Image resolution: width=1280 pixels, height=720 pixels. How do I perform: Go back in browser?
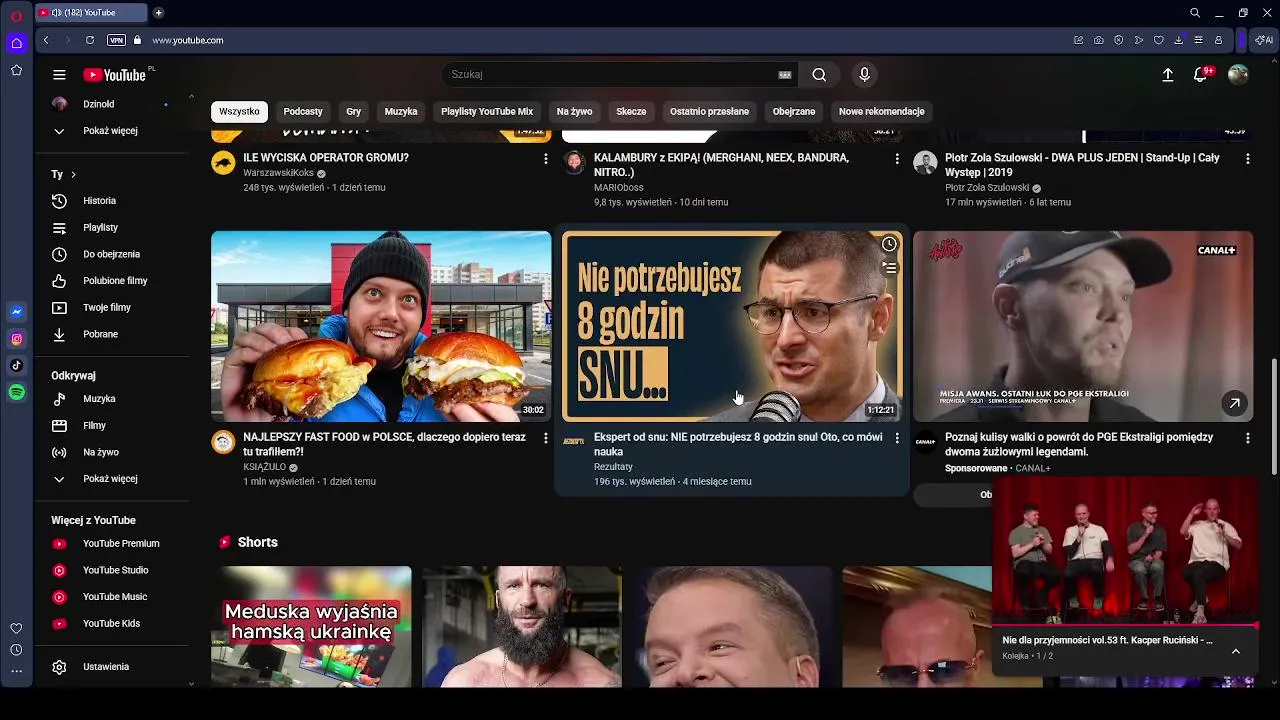click(46, 40)
